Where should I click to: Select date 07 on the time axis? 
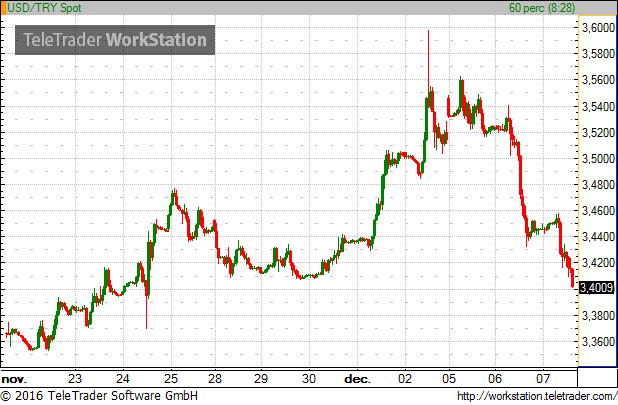pyautogui.click(x=543, y=379)
